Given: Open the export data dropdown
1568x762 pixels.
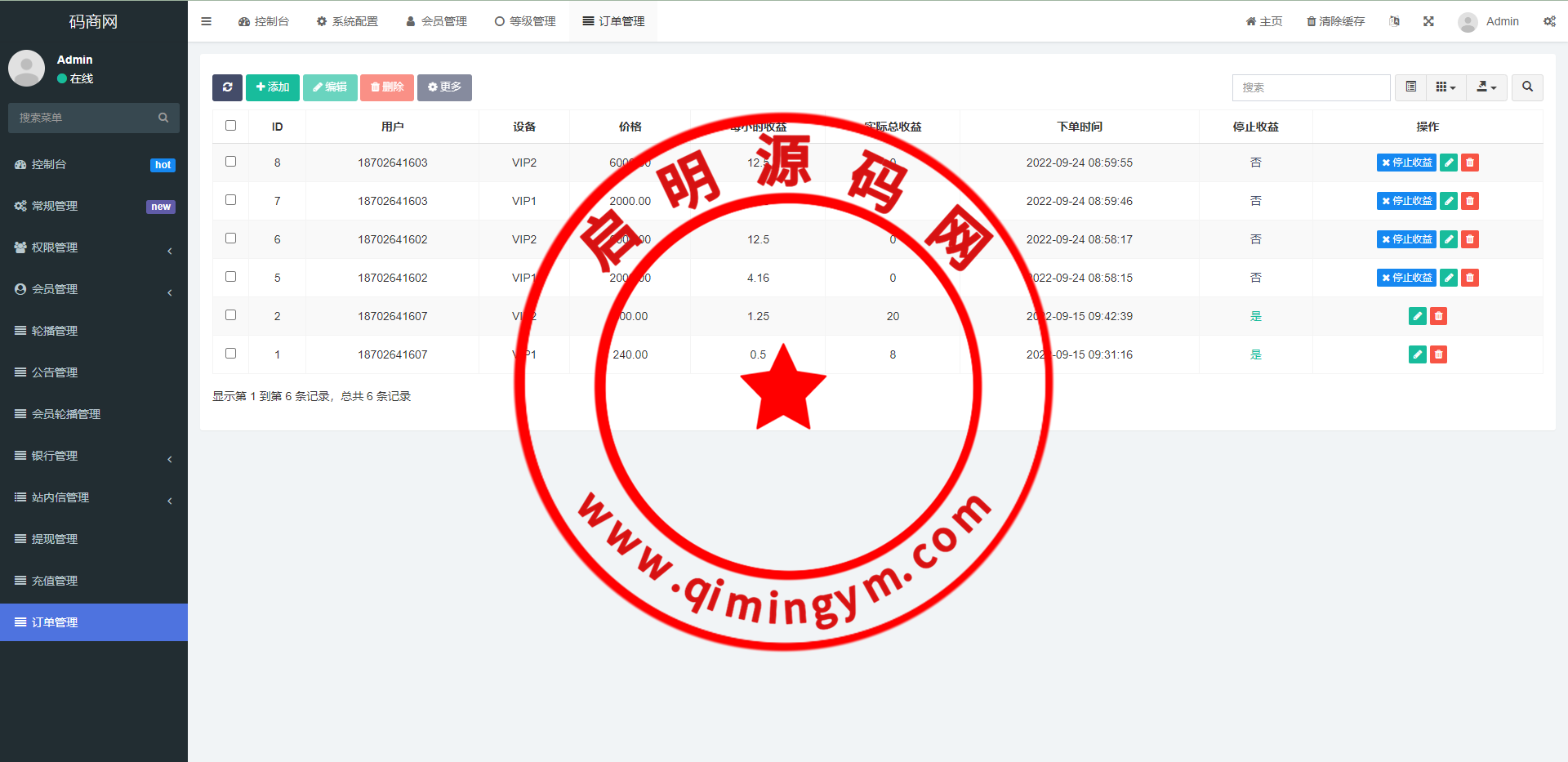Looking at the screenshot, I should 1486,87.
